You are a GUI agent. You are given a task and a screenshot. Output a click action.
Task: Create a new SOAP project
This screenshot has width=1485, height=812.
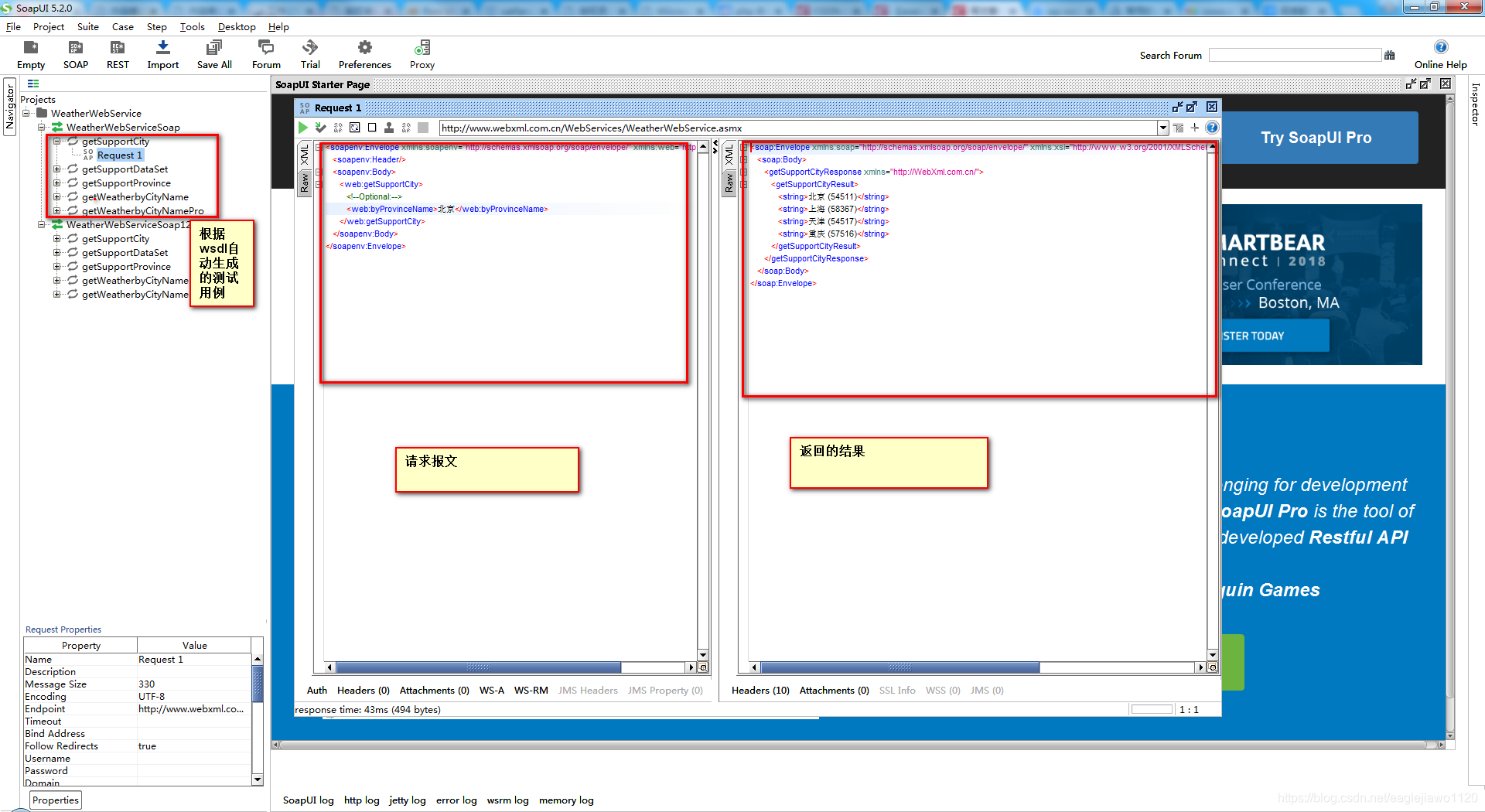coord(75,53)
